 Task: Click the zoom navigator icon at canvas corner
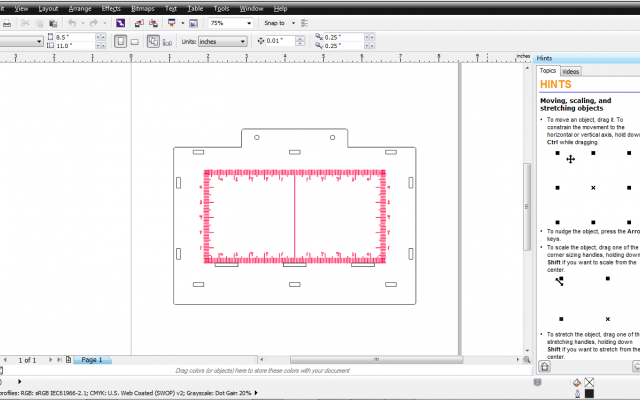[527, 360]
